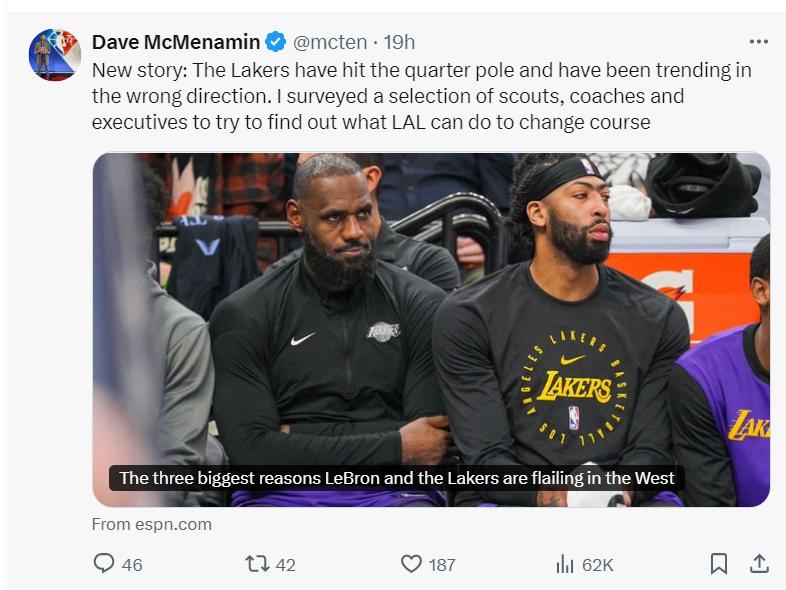Open the three-dot More options menu
The height and width of the screenshot is (590, 786).
pyautogui.click(x=758, y=42)
